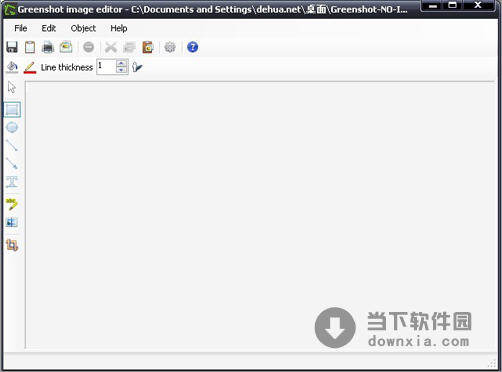Open the File menu
Screen dimensions: 502x372
21,28
